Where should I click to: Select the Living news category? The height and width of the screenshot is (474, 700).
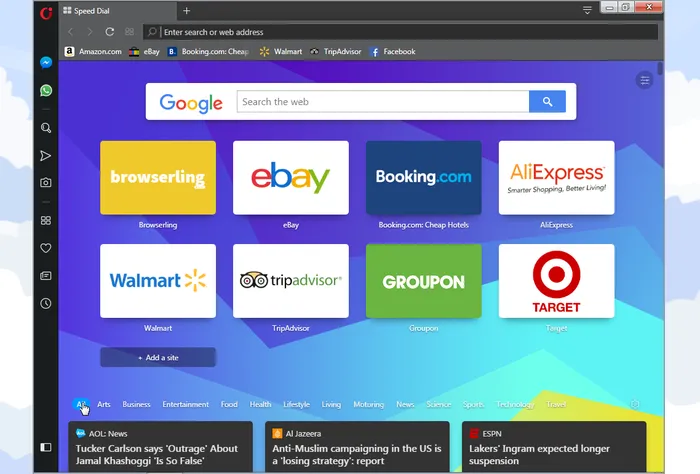[x=331, y=404]
